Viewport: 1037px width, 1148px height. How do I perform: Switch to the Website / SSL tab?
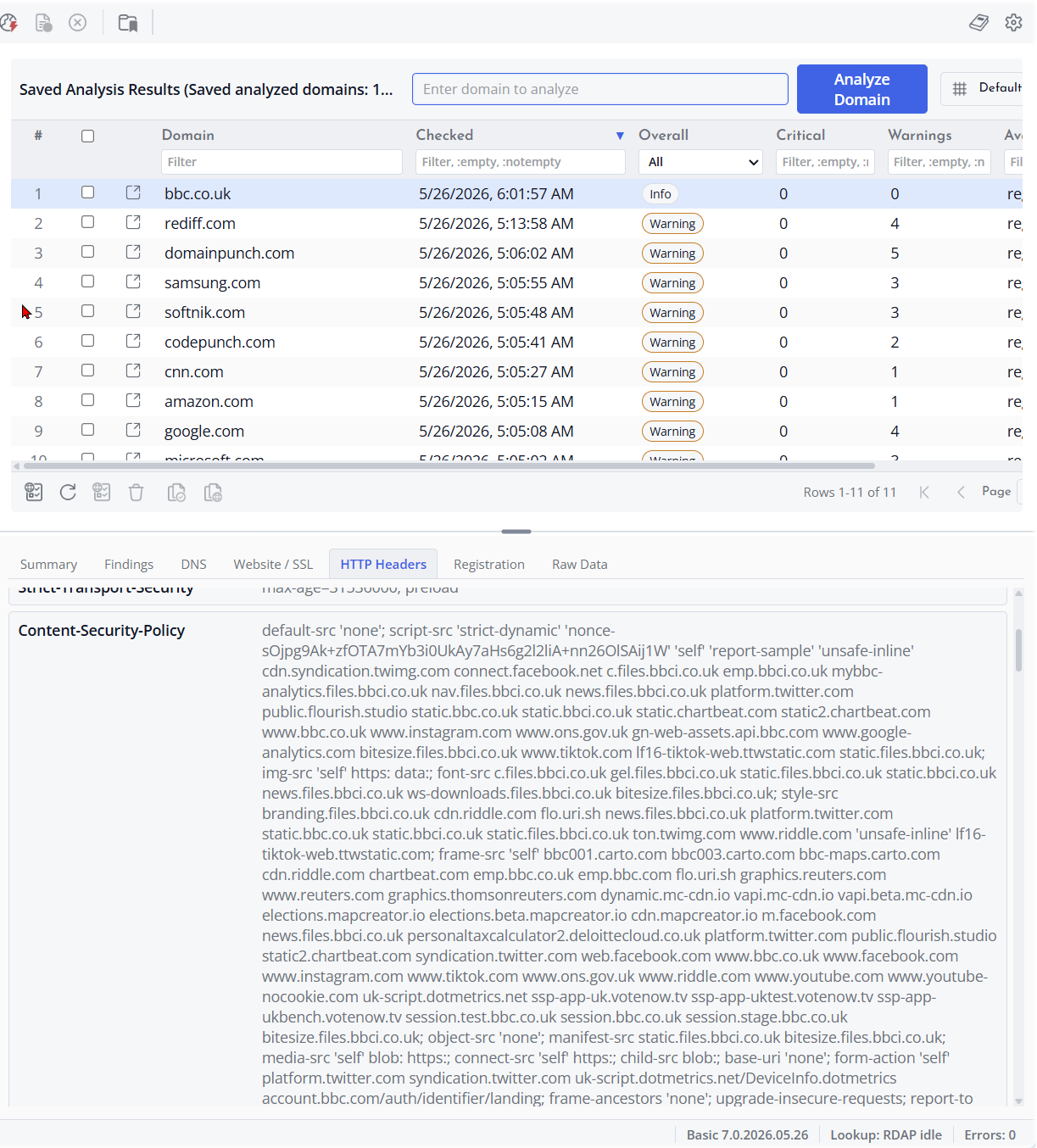click(x=273, y=564)
